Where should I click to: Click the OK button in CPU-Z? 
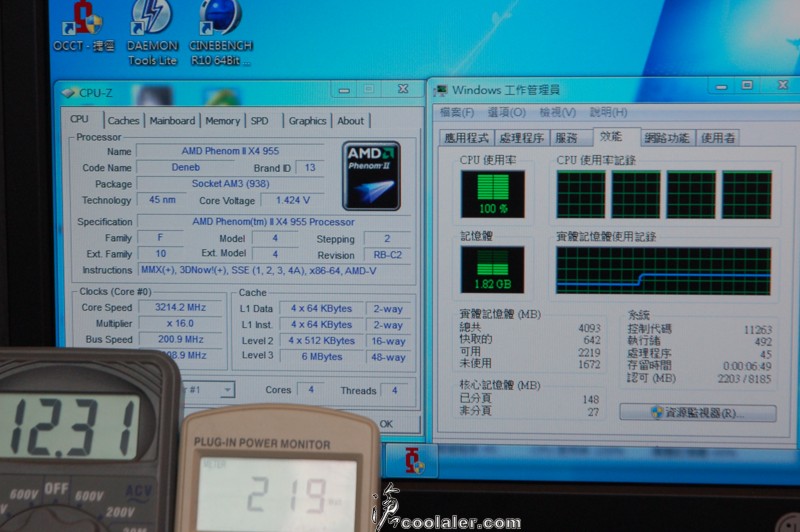click(x=386, y=424)
